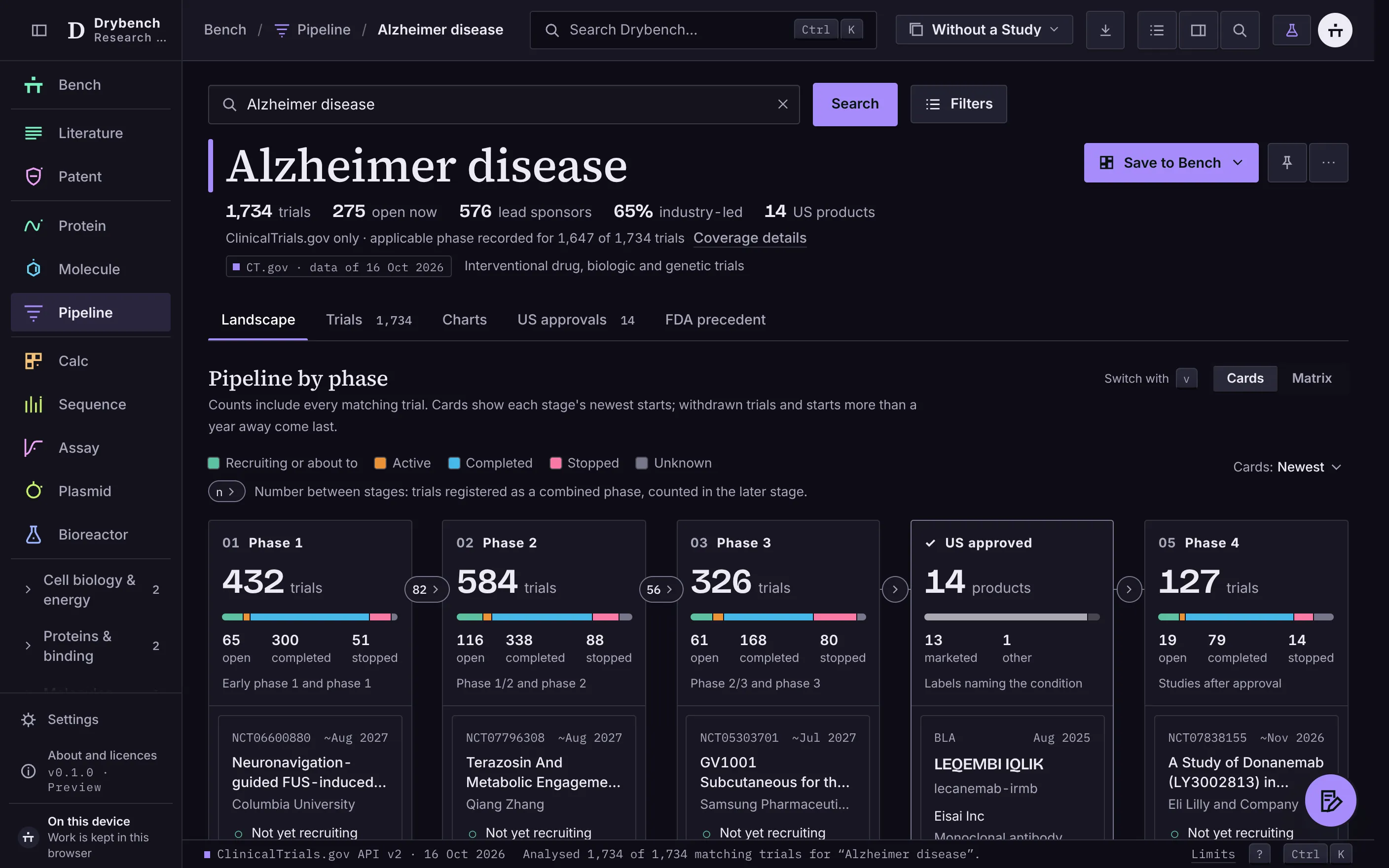Open the flask icon in top bar
This screenshot has width=1389, height=868.
(x=1291, y=30)
